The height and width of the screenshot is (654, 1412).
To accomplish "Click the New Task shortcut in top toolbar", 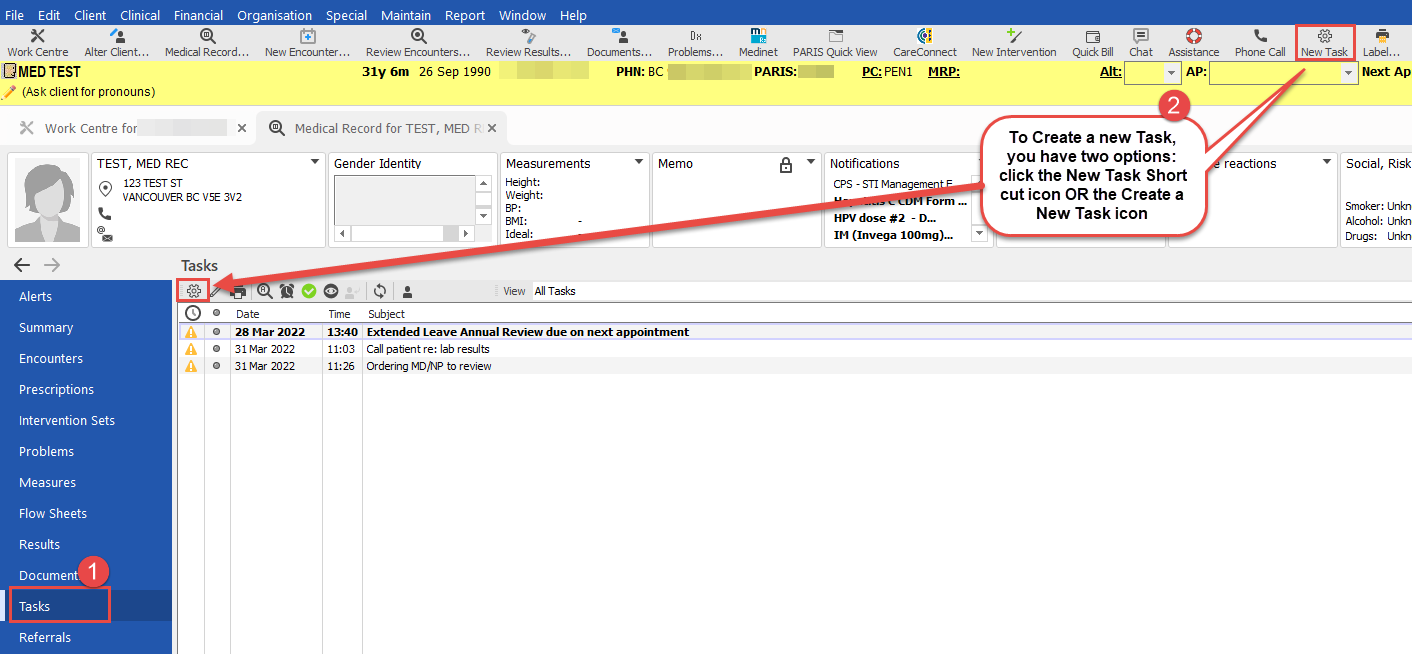I will tap(1324, 42).
